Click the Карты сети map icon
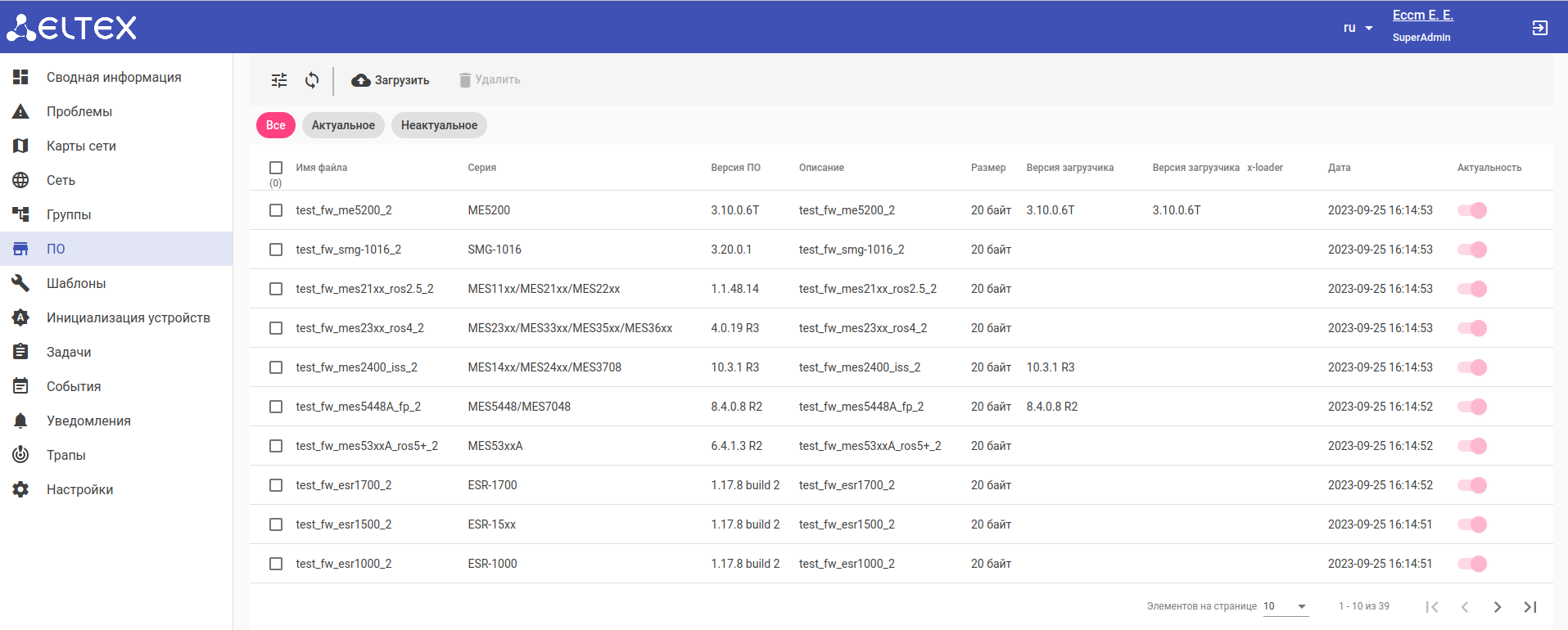Image resolution: width=1568 pixels, height=630 pixels. (x=21, y=146)
